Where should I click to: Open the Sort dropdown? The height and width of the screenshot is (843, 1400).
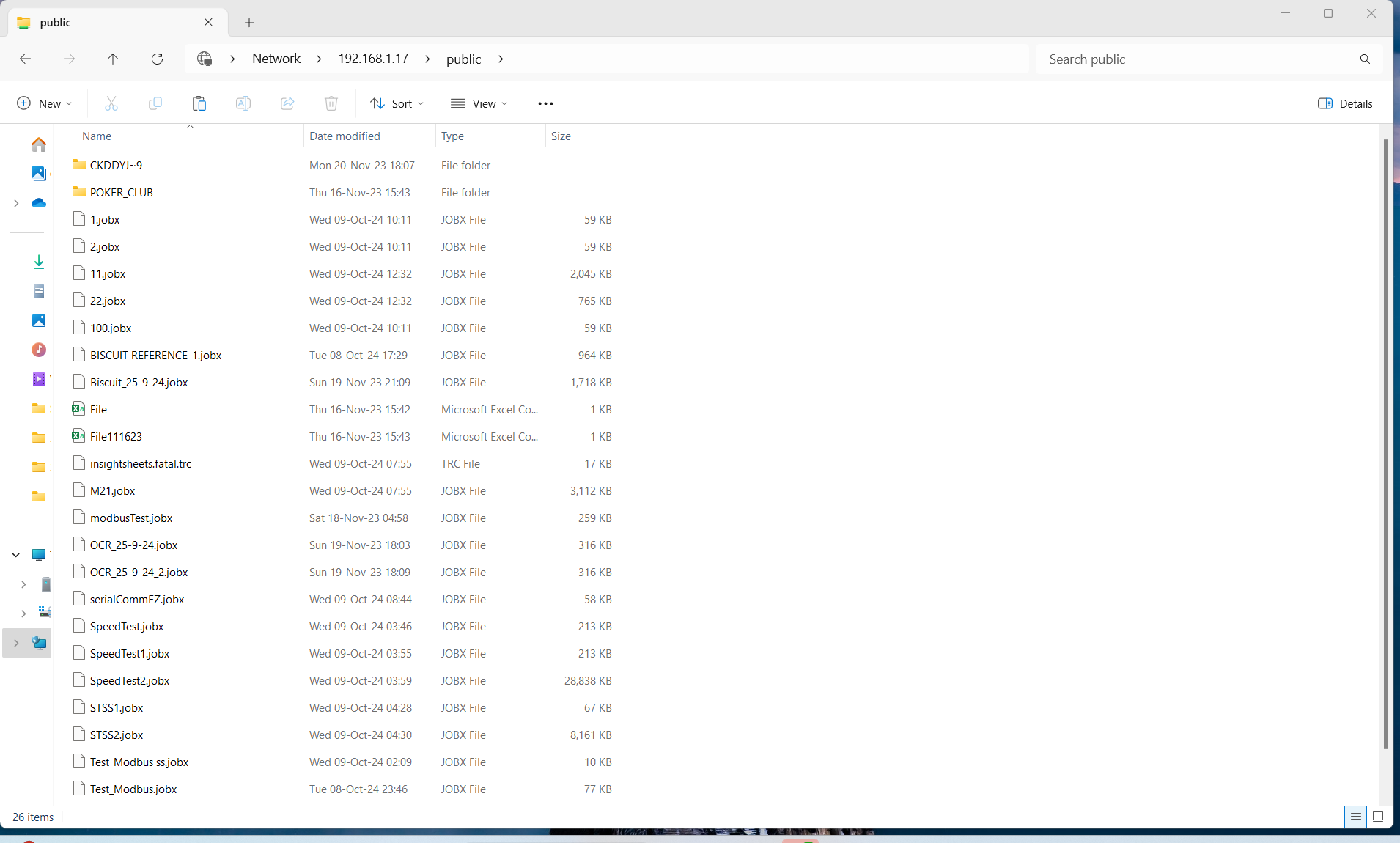[397, 103]
